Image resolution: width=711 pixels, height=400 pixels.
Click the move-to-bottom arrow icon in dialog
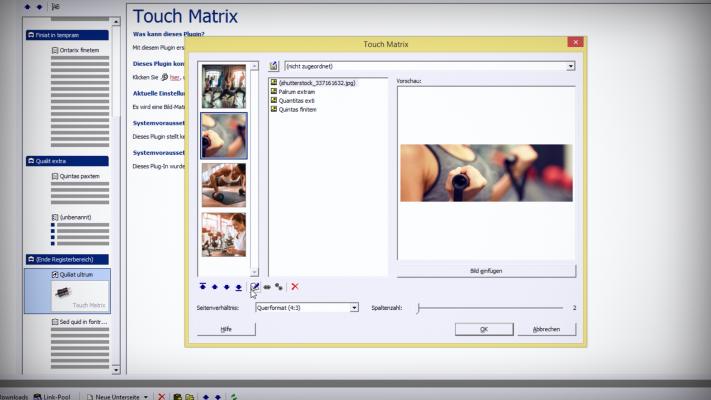point(239,287)
